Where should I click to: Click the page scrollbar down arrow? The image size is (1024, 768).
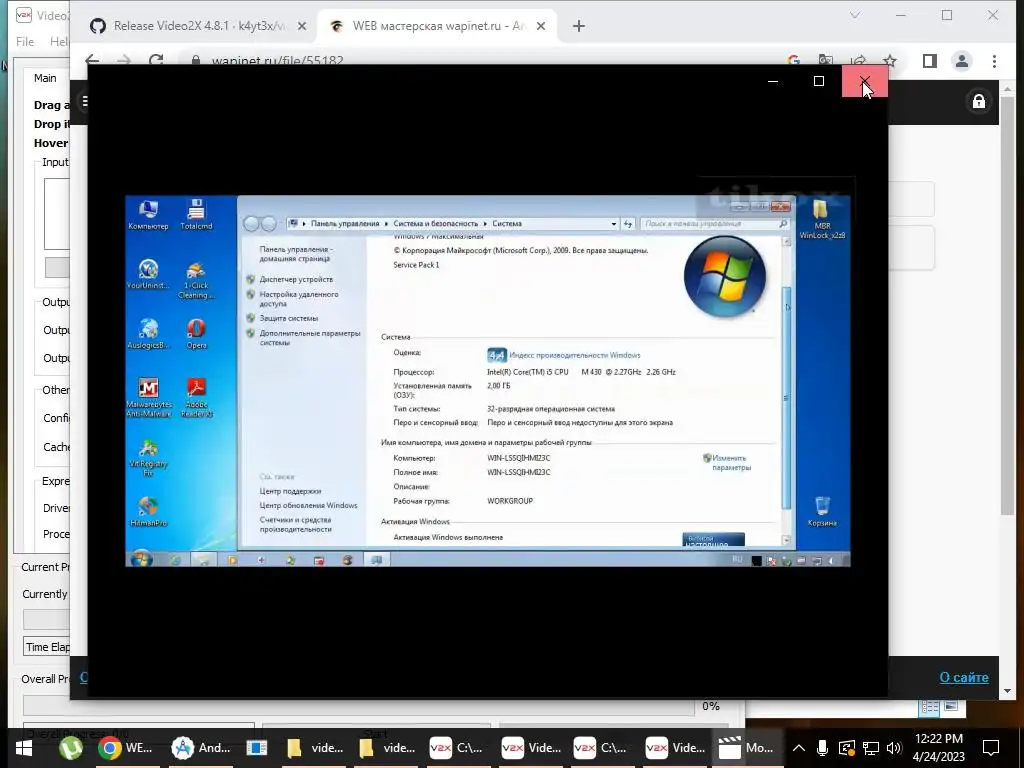1007,690
